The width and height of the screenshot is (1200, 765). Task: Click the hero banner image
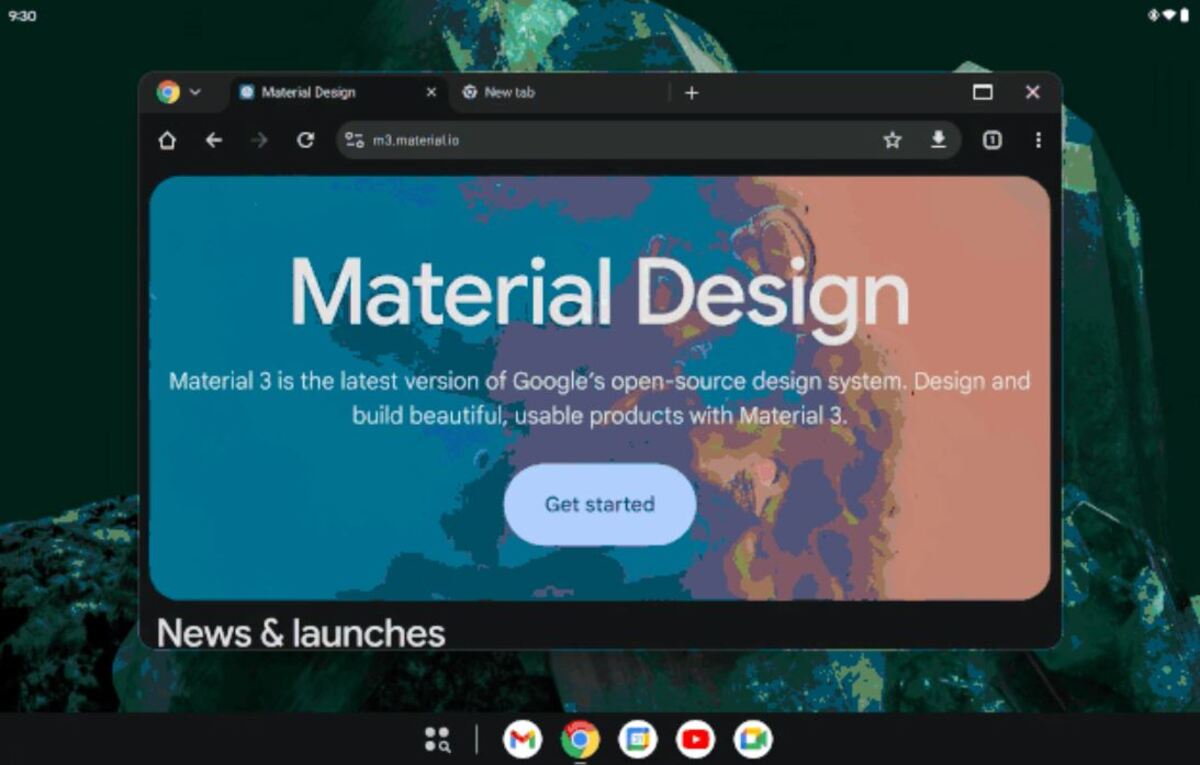pyautogui.click(x=600, y=388)
